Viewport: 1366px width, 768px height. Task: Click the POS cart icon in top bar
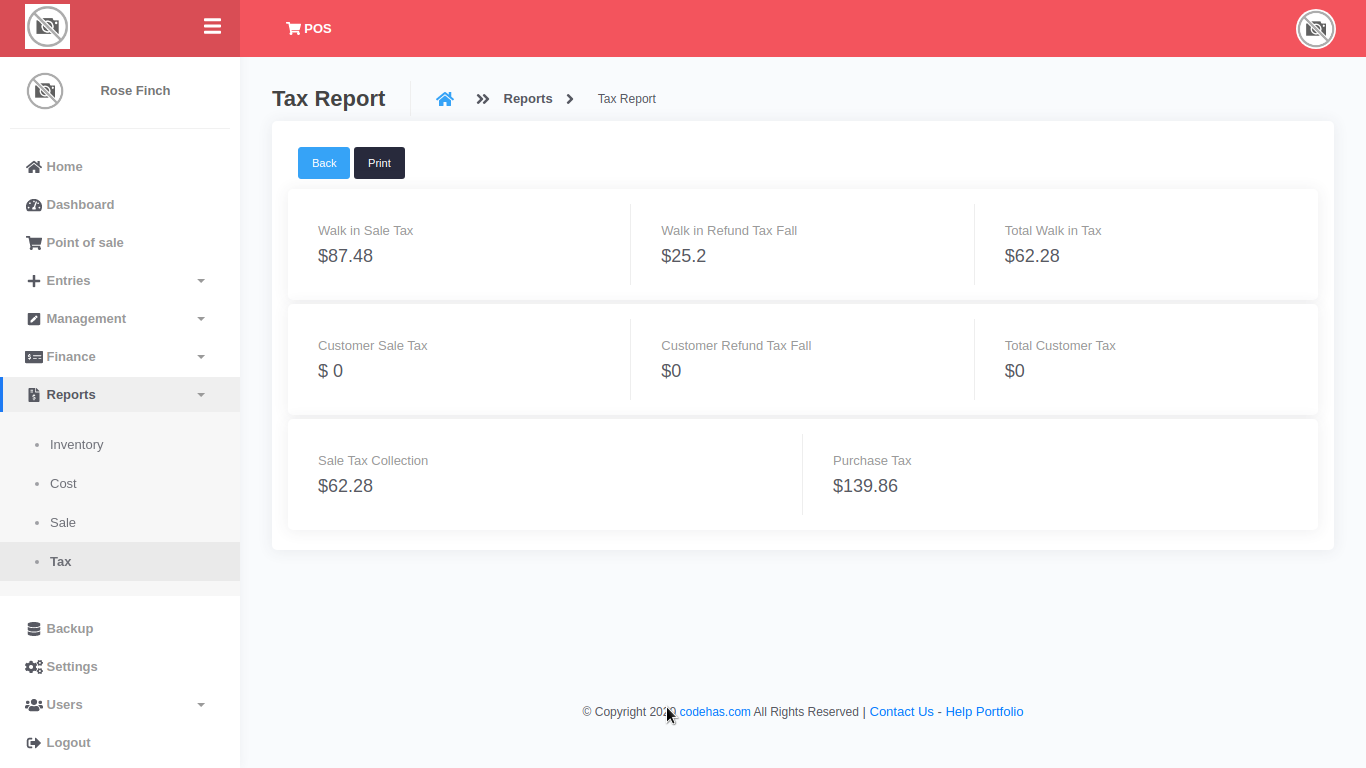click(x=292, y=28)
